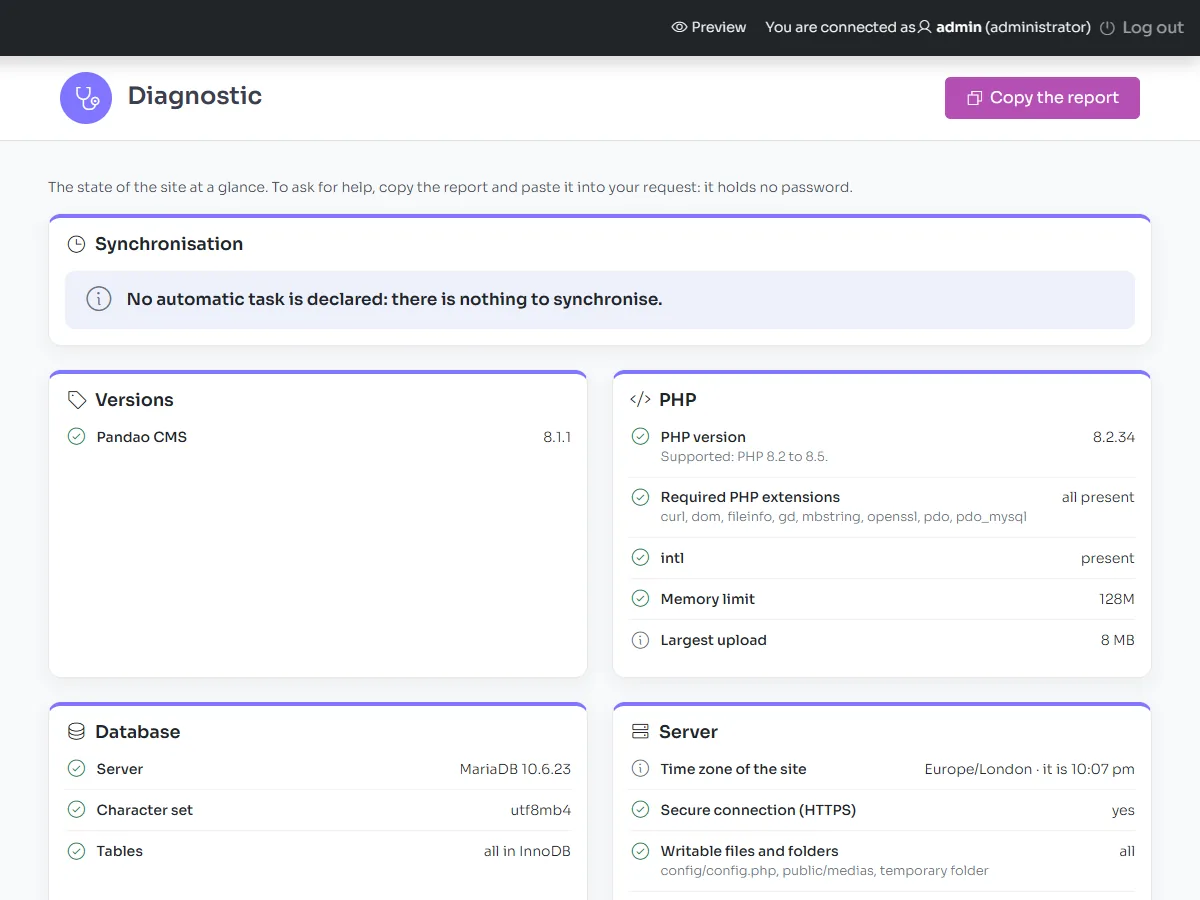
Task: Click the clock icon beside Synchronisation
Action: pyautogui.click(x=76, y=244)
